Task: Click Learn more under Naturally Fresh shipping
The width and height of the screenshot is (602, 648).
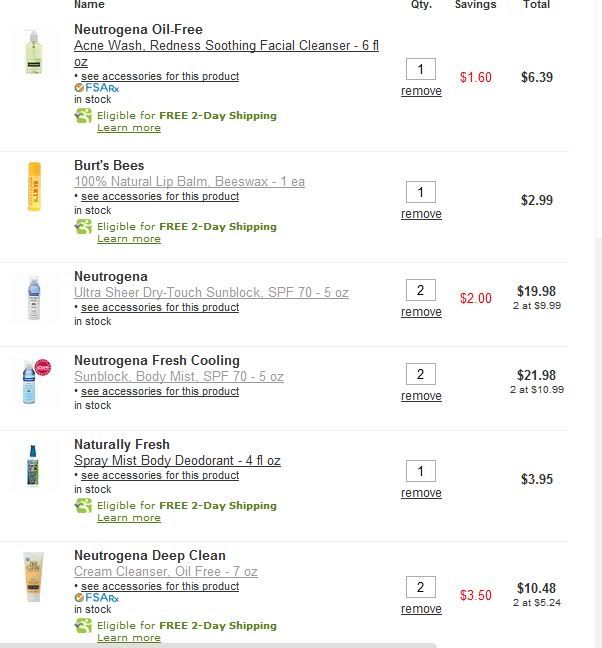Action: [x=128, y=518]
